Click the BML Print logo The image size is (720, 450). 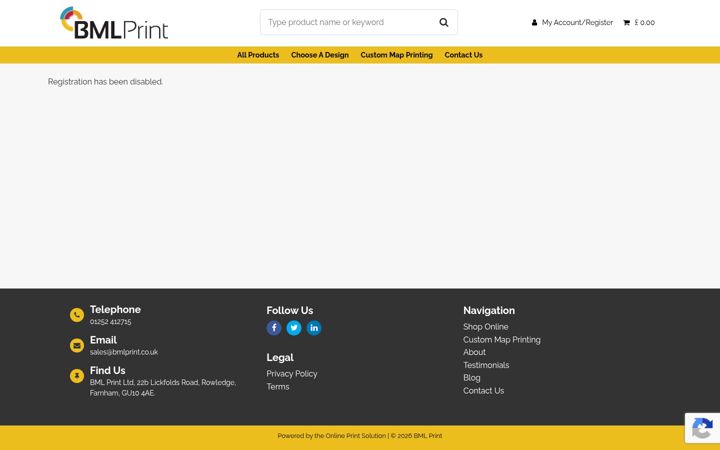[114, 23]
